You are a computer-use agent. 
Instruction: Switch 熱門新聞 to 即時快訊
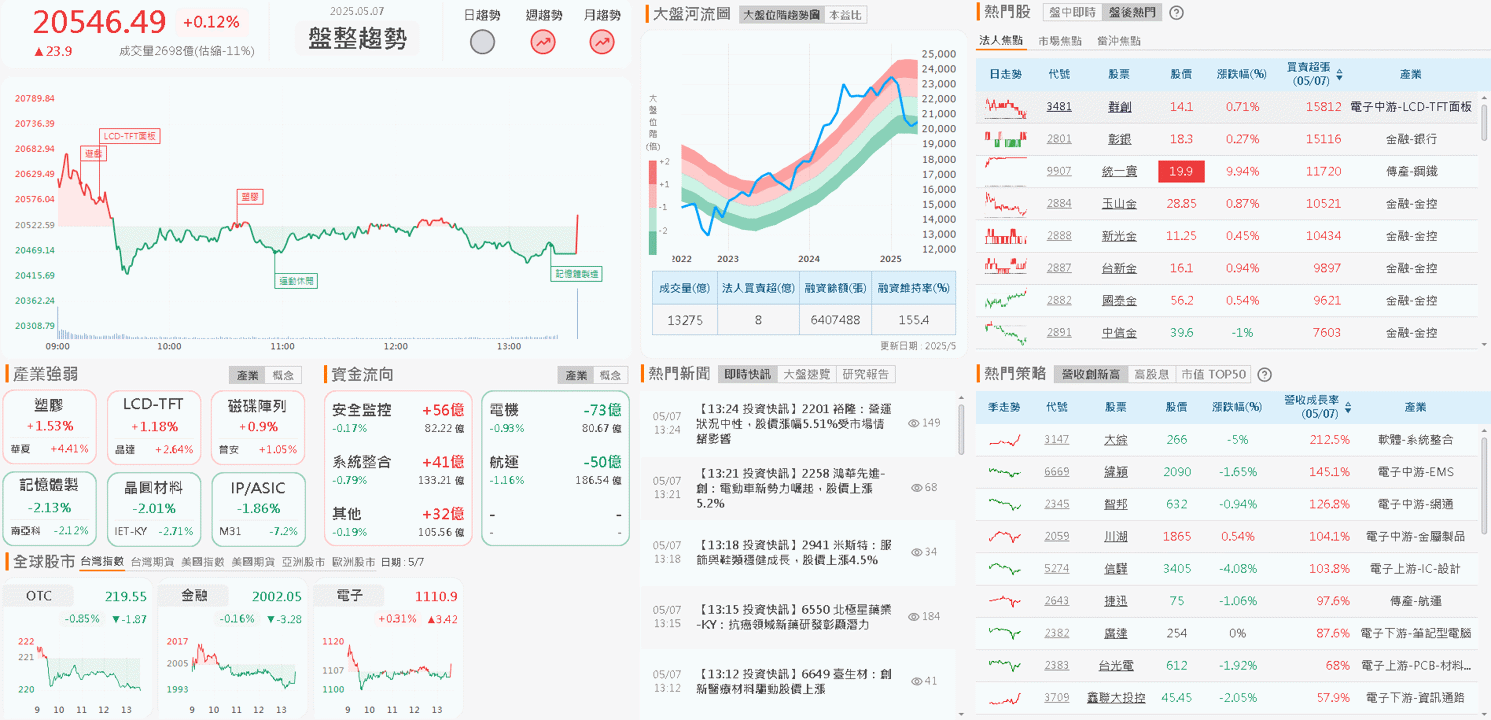[747, 374]
